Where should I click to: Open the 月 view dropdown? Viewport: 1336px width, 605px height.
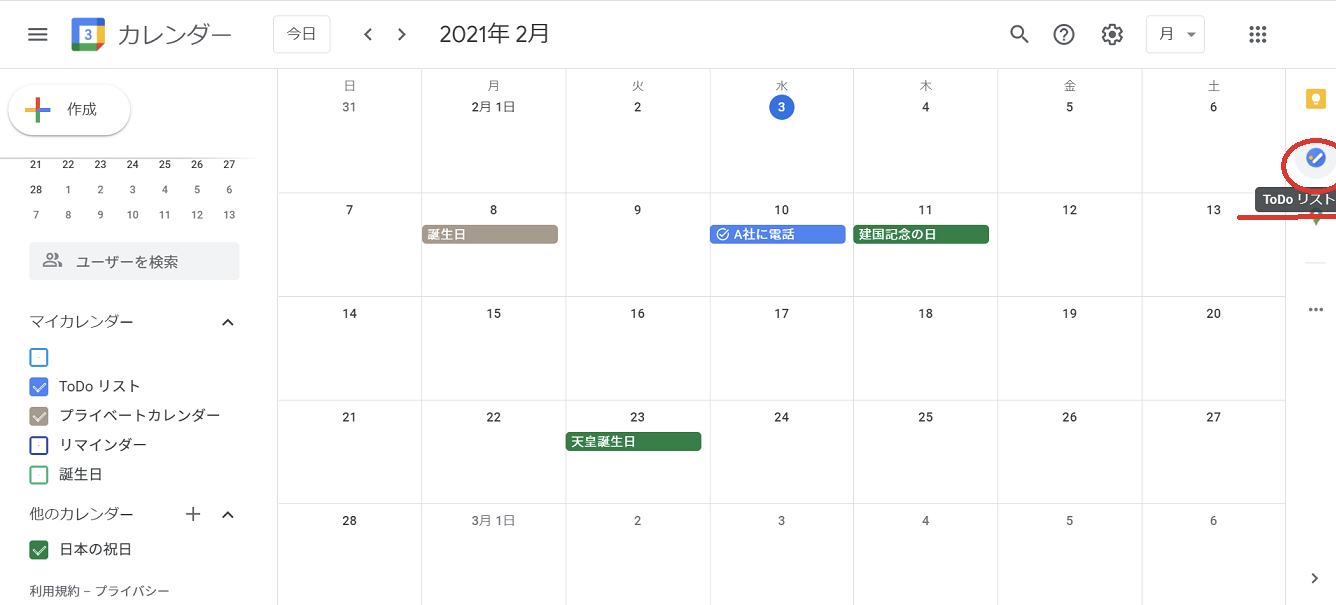(x=1175, y=34)
